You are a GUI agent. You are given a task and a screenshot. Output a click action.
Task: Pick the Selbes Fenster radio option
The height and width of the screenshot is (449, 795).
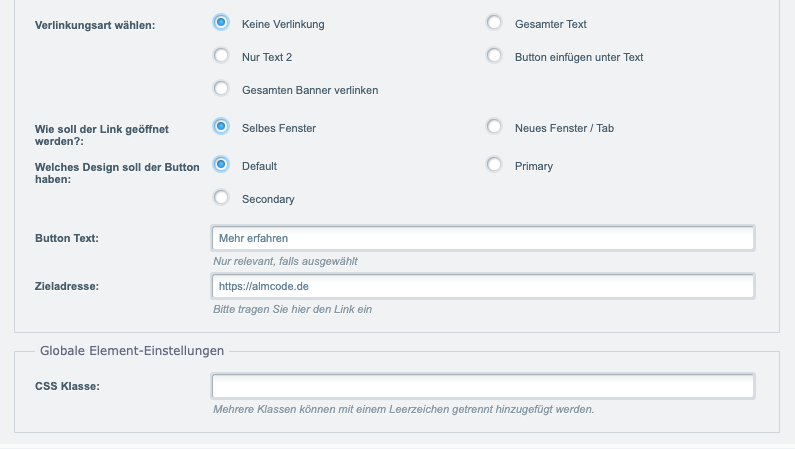click(221, 126)
